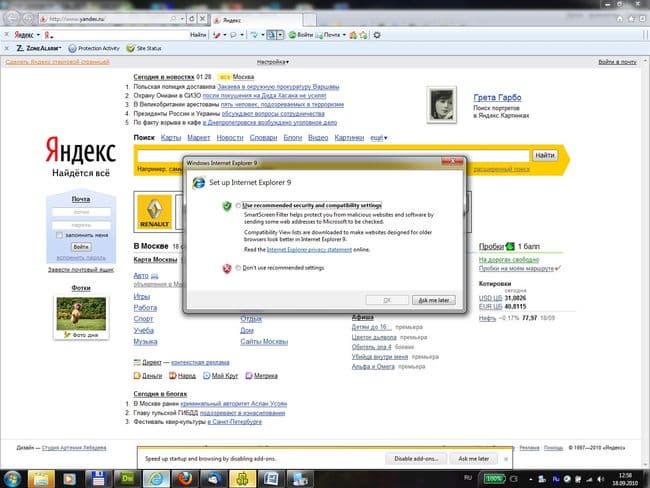Select Don't use recommended settings radio
The image size is (650, 488).
[238, 268]
